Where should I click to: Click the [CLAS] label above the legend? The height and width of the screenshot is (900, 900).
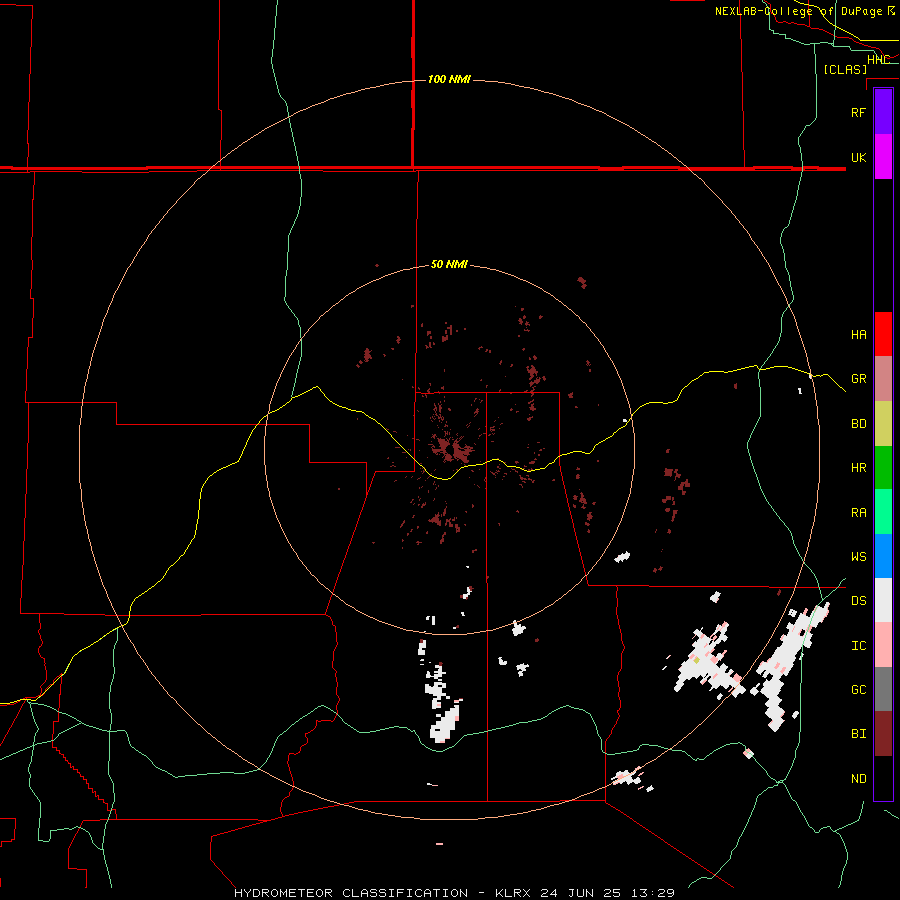[x=845, y=69]
